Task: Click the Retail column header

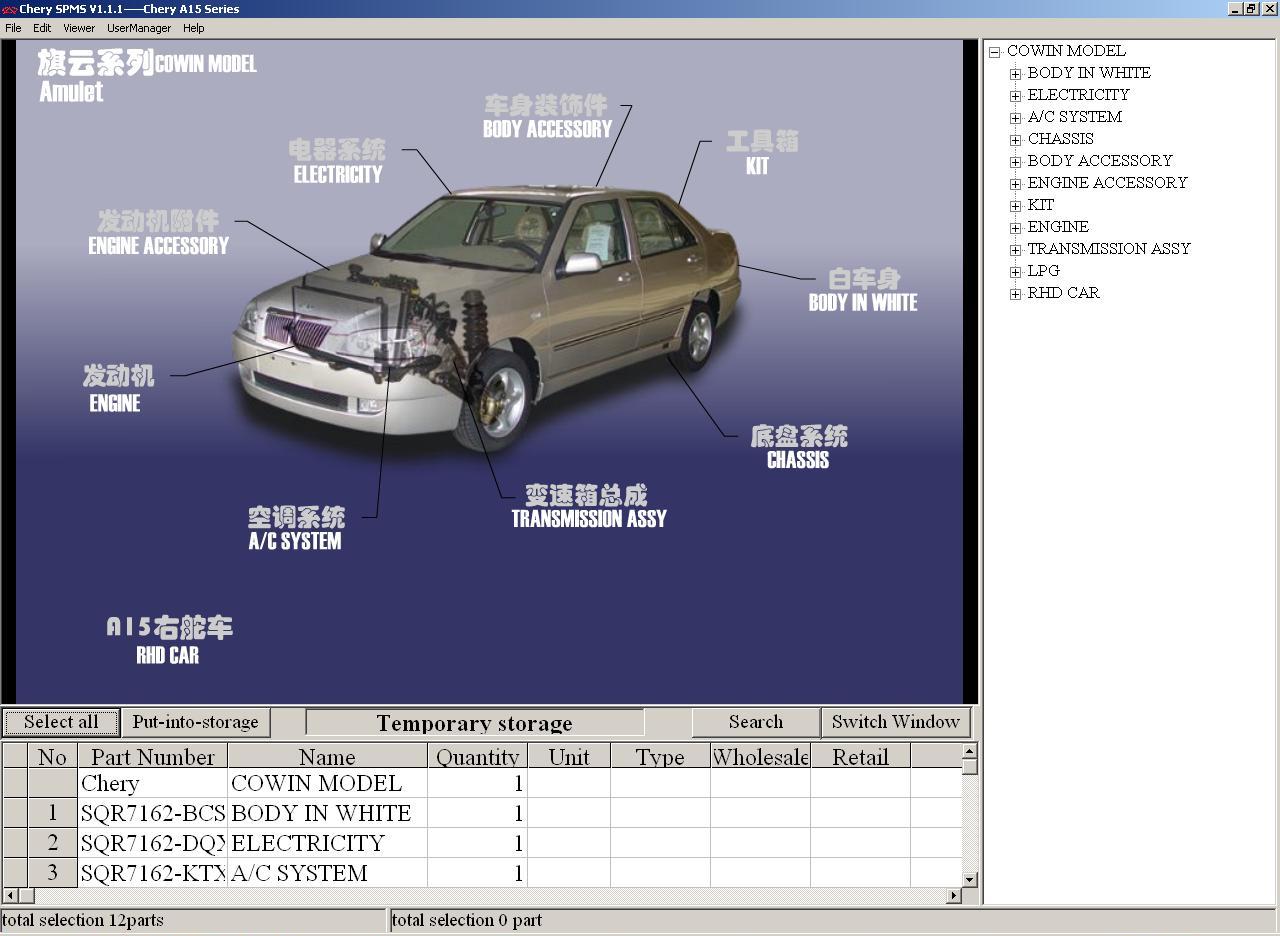Action: [860, 756]
